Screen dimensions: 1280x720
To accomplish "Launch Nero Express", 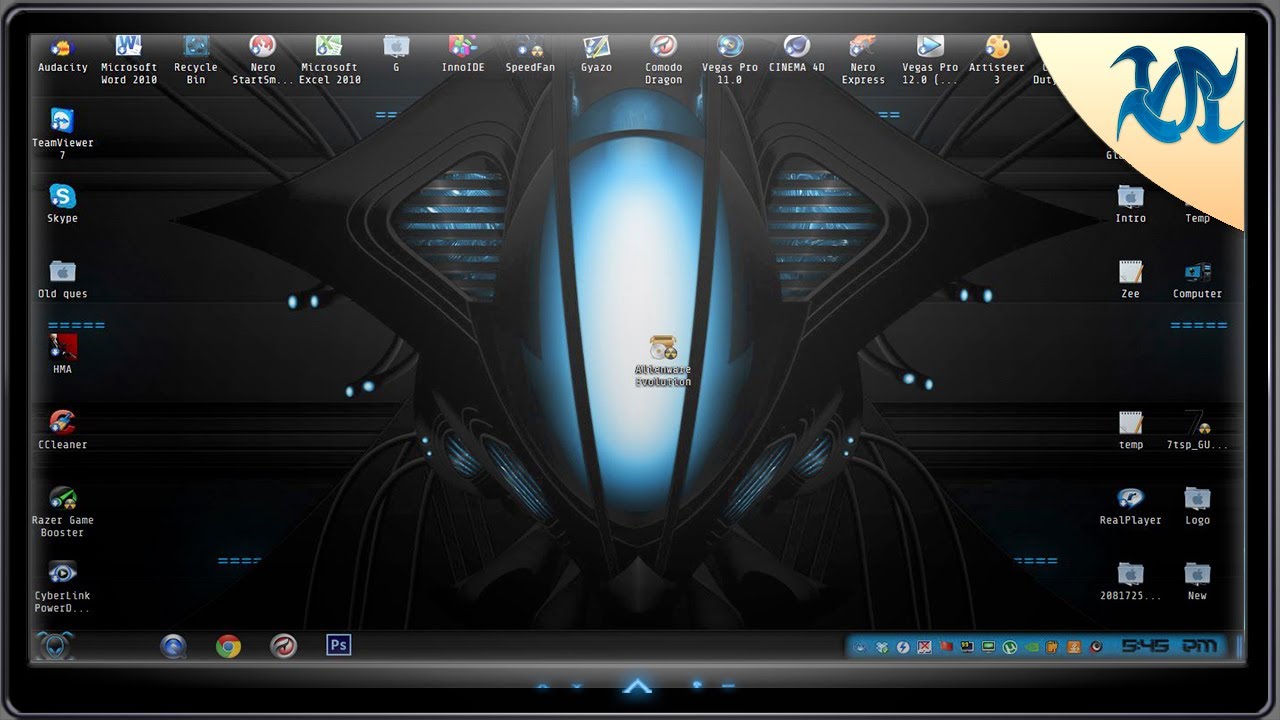I will tap(863, 59).
